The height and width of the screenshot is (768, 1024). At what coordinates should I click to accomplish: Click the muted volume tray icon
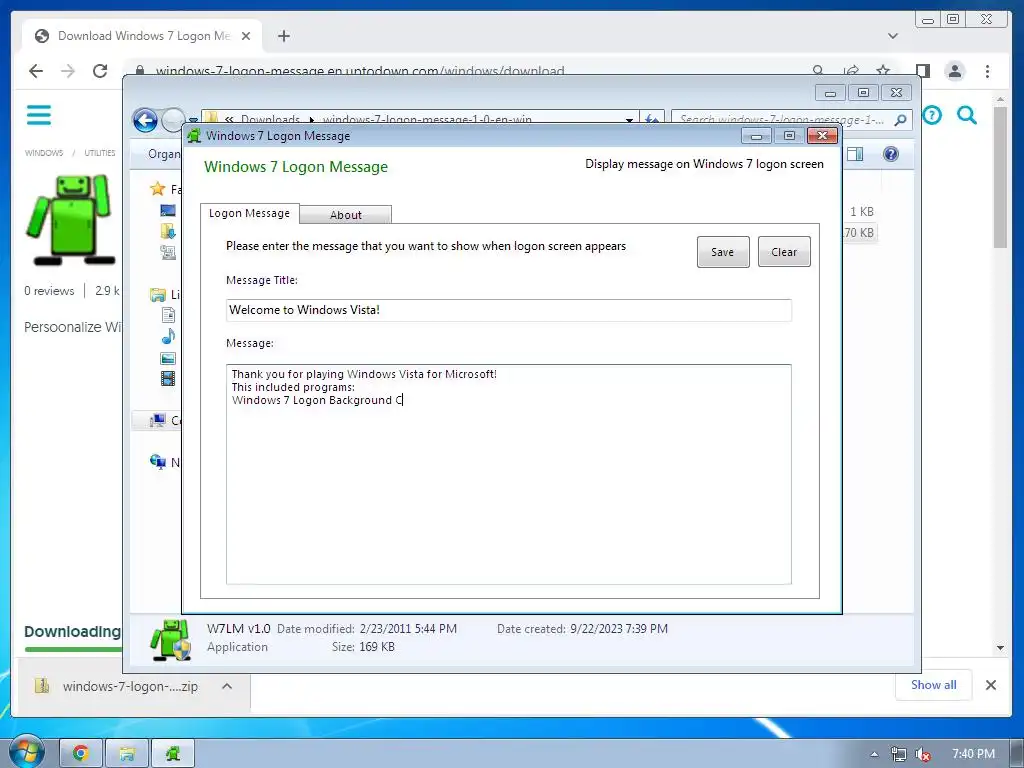[923, 754]
